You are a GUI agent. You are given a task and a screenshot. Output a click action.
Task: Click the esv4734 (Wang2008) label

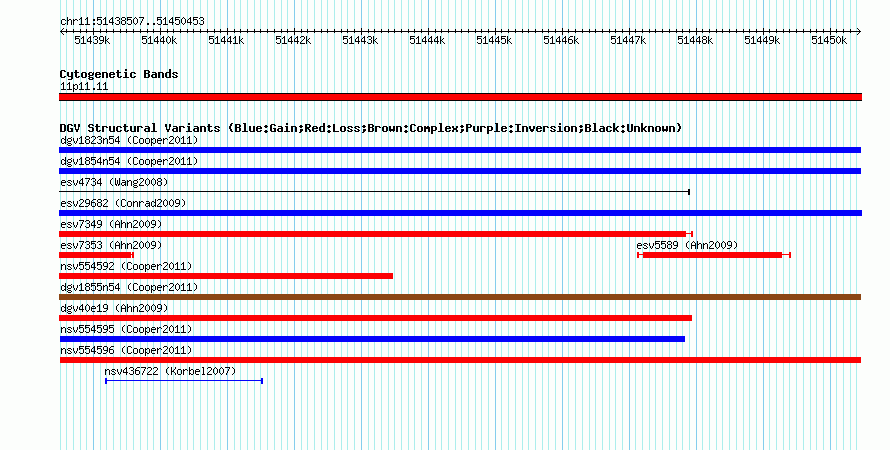tap(114, 182)
